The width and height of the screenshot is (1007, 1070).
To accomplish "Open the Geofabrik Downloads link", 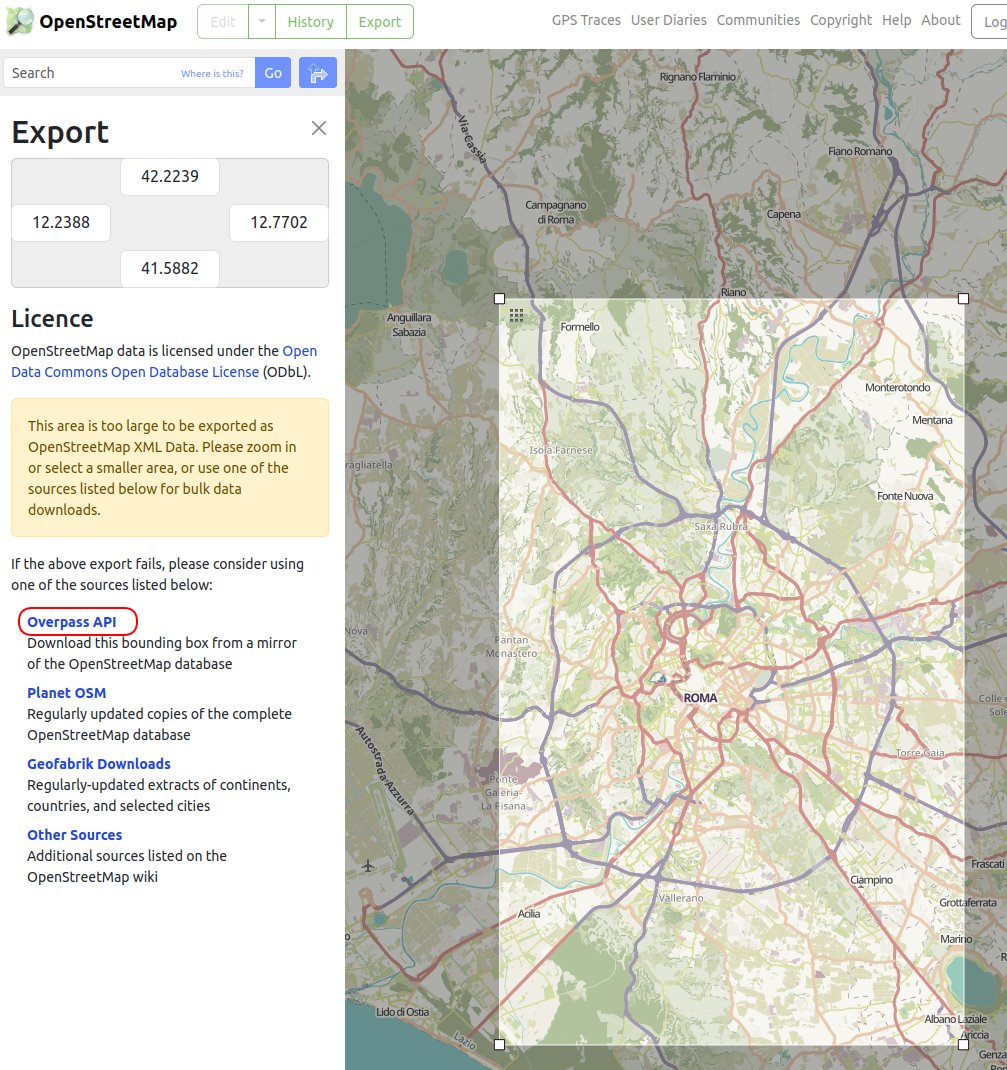I will 99,764.
